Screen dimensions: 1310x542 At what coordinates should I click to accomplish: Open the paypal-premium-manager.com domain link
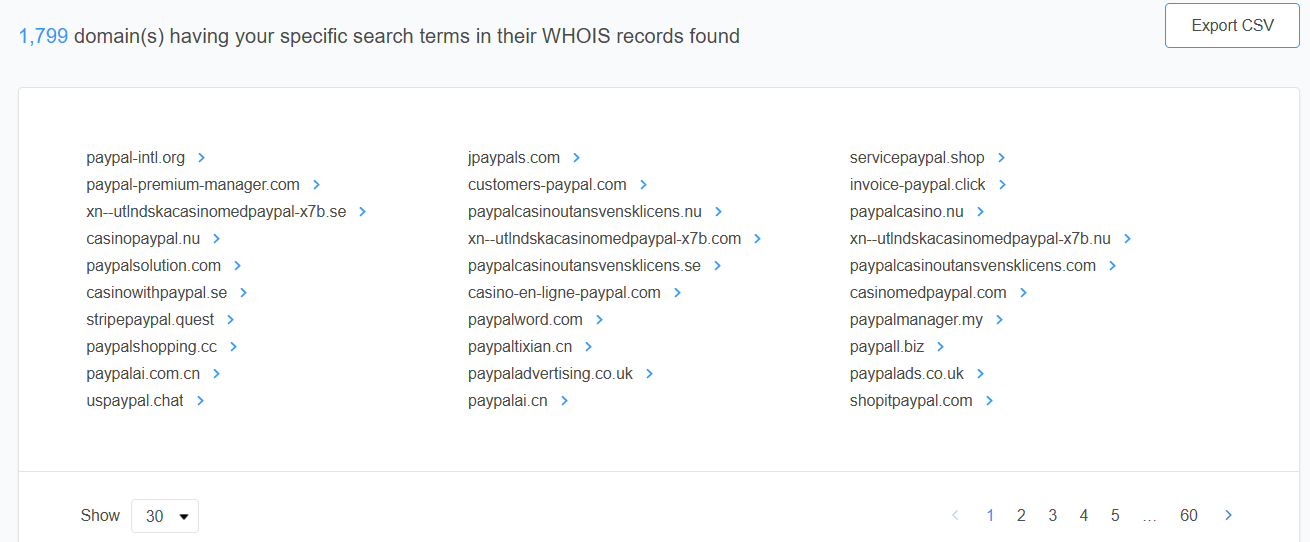[x=193, y=185]
